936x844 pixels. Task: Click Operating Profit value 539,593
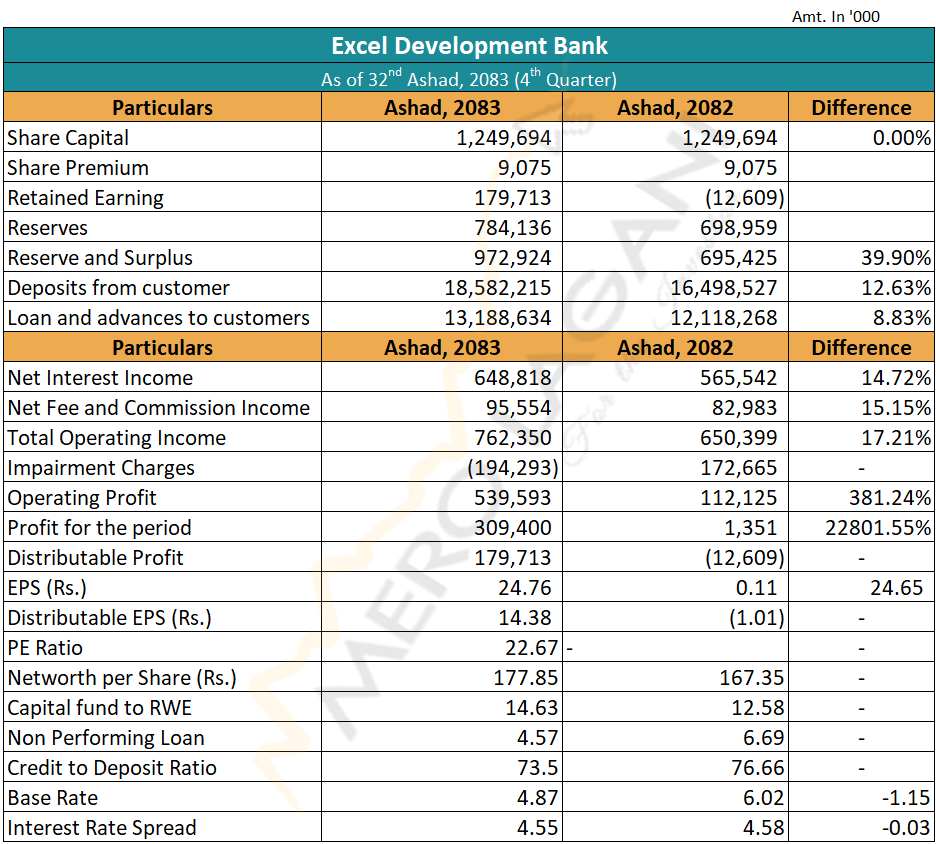pyautogui.click(x=513, y=498)
